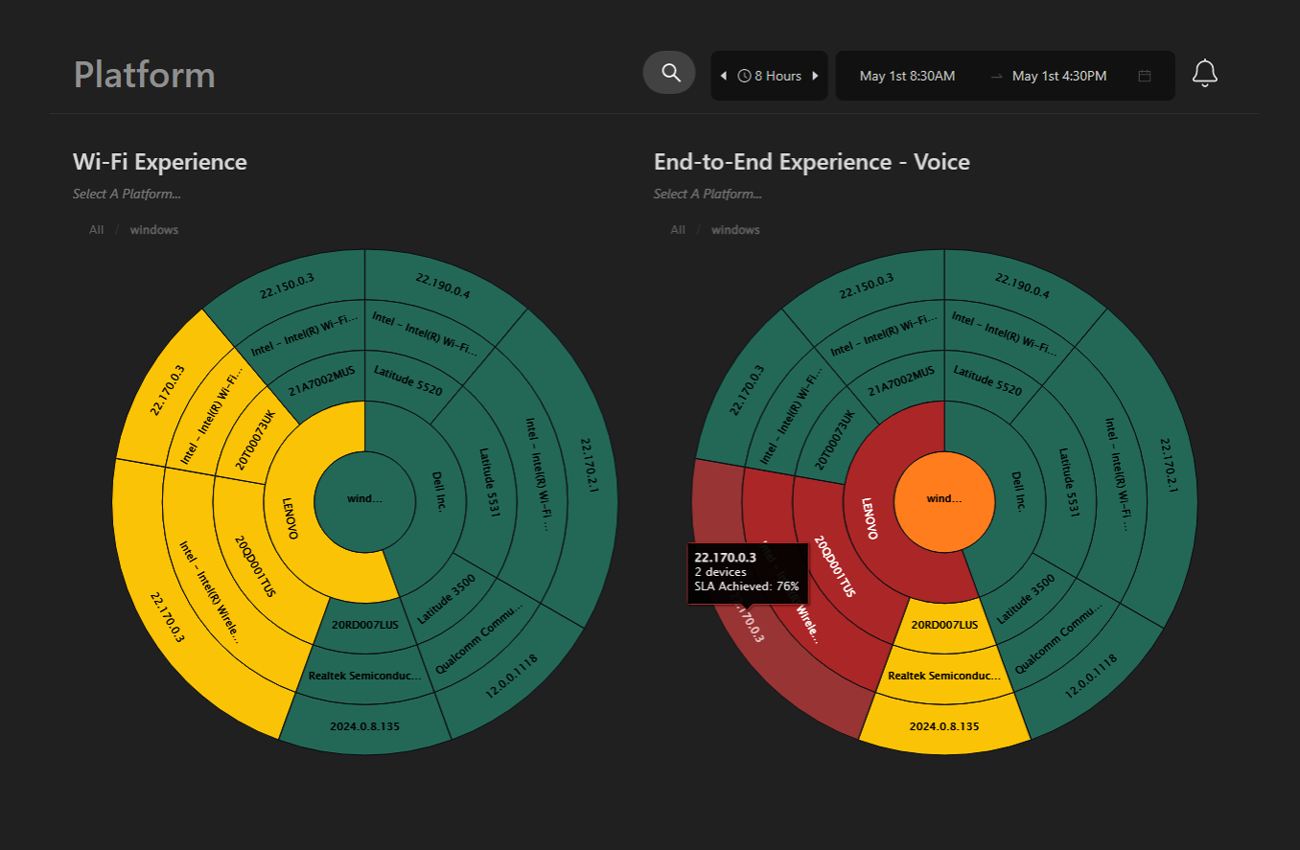Click the May 1st 8:30AM start time field
Image resolution: width=1300 pixels, height=850 pixels.
(x=907, y=76)
